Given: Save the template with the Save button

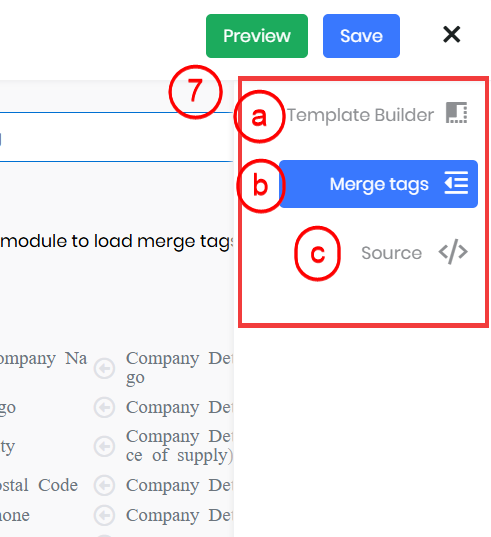Looking at the screenshot, I should point(361,36).
